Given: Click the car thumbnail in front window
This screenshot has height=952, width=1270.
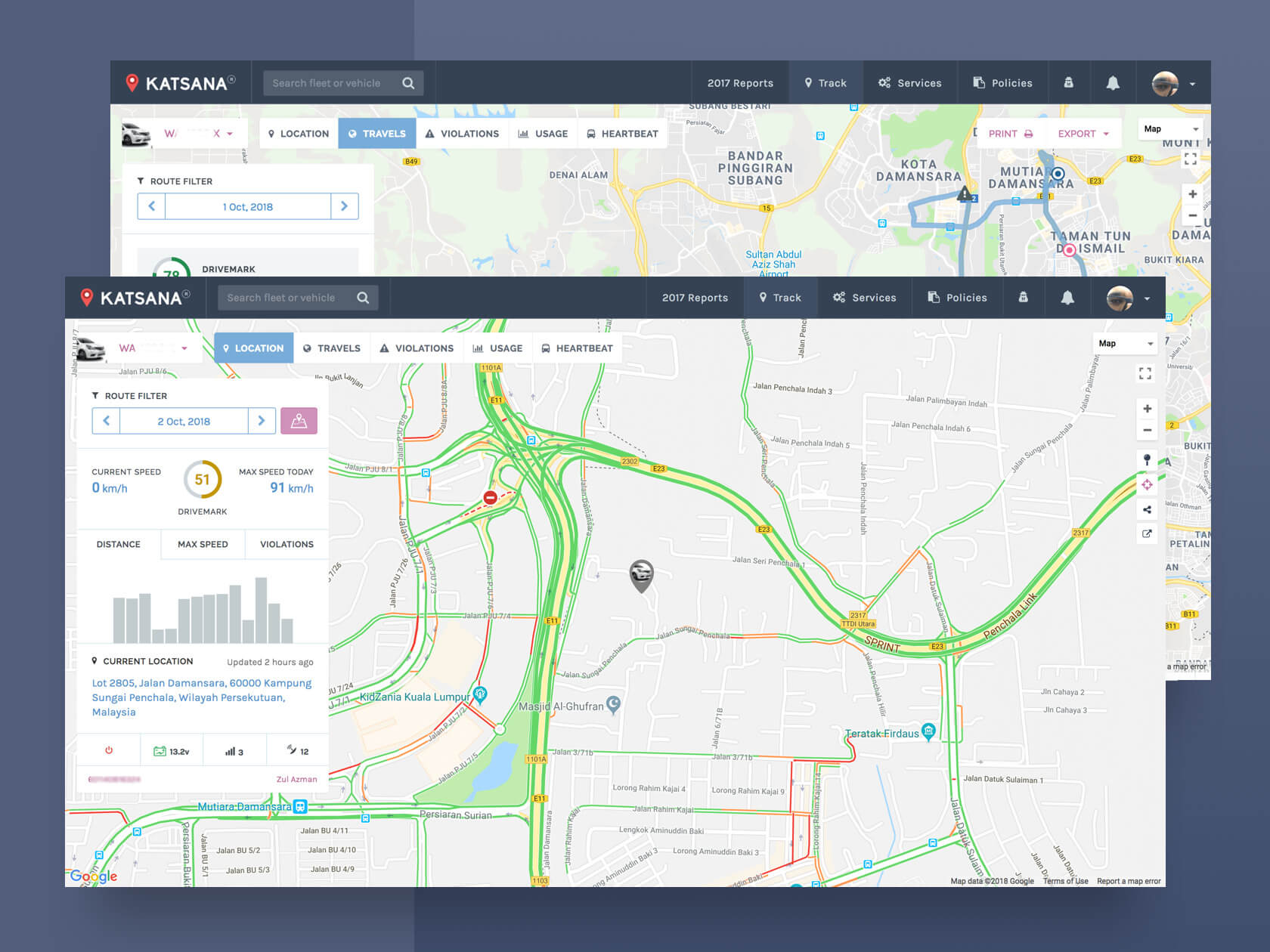Looking at the screenshot, I should [91, 349].
